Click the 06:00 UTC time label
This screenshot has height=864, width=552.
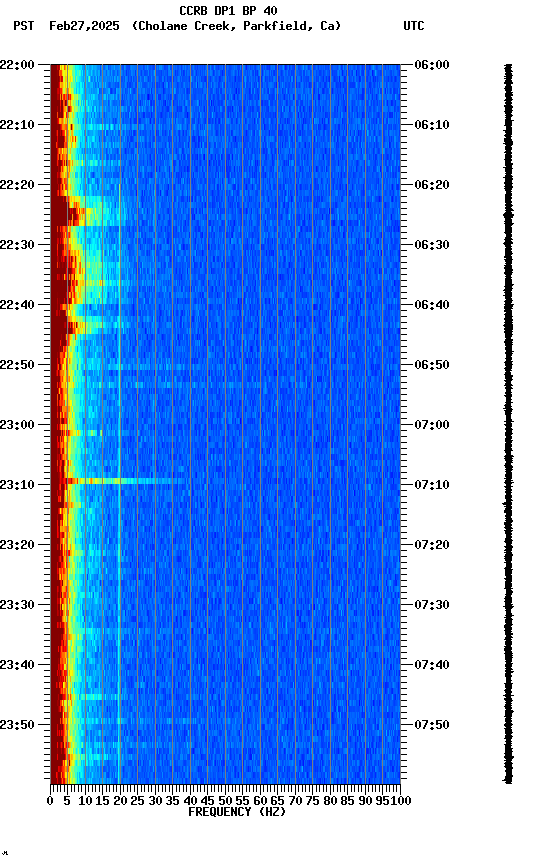point(432,65)
